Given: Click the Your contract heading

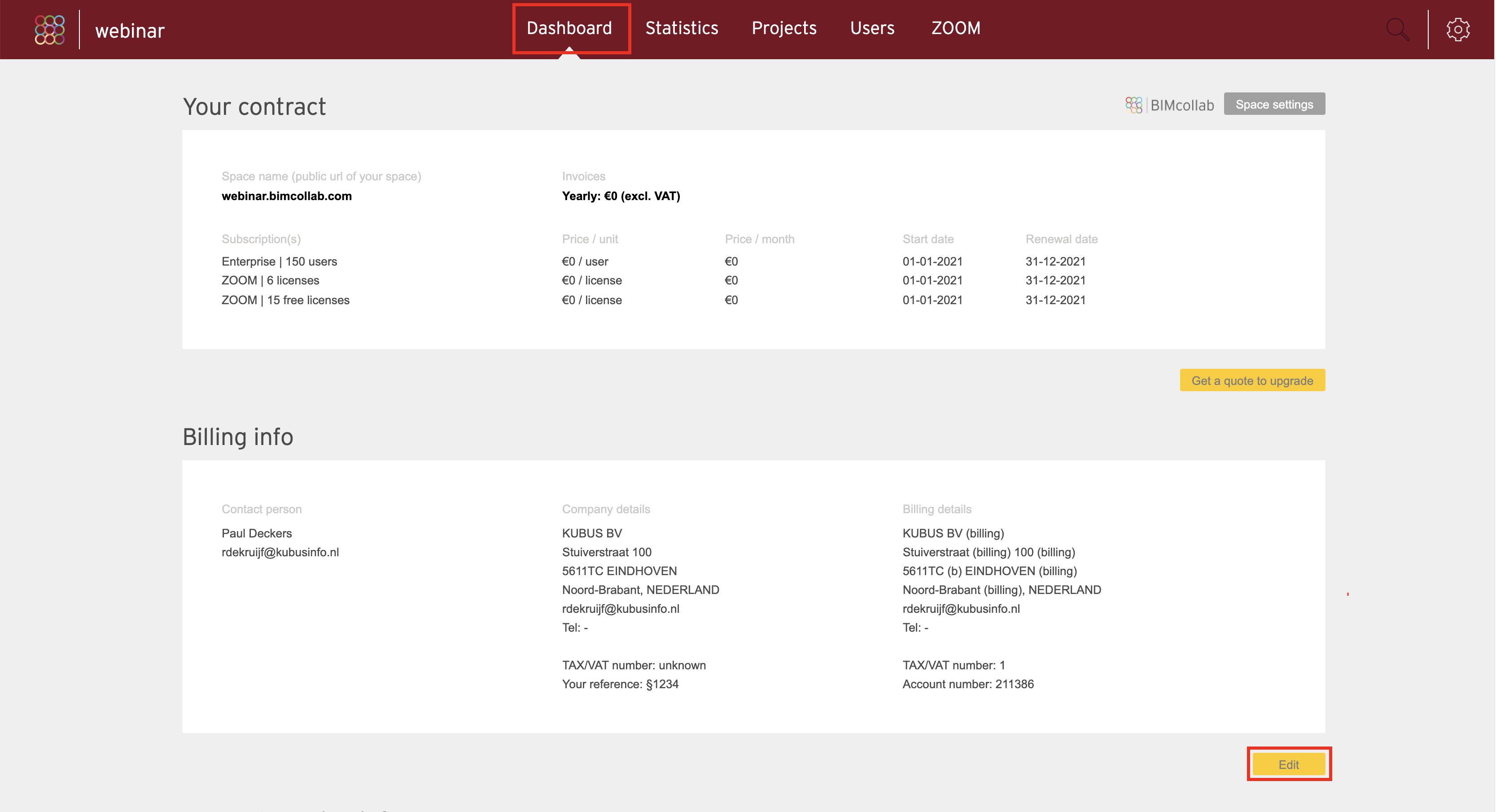Looking at the screenshot, I should coord(254,107).
